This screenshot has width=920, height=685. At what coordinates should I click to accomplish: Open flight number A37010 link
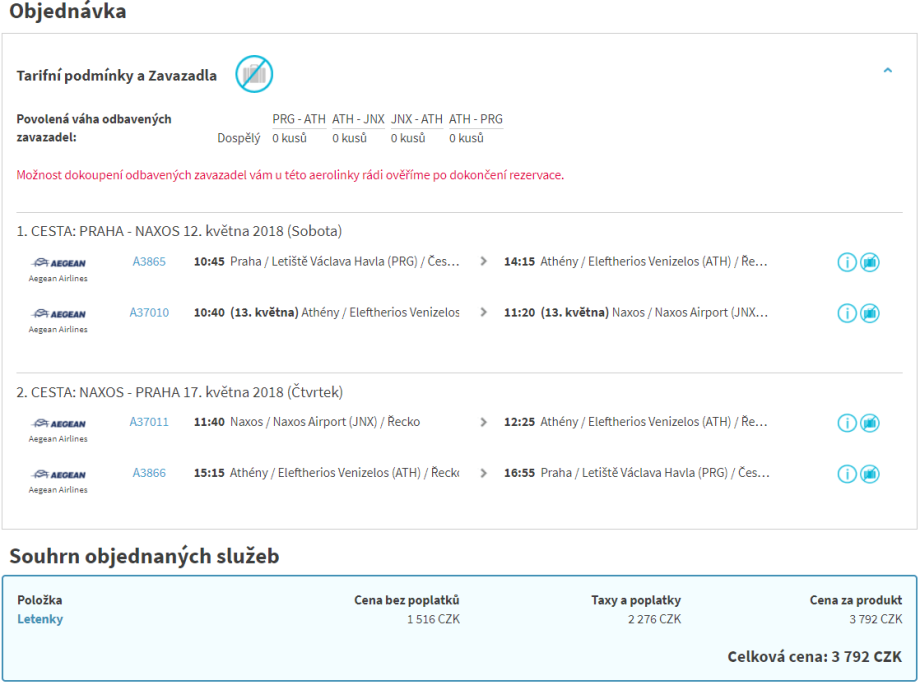149,313
